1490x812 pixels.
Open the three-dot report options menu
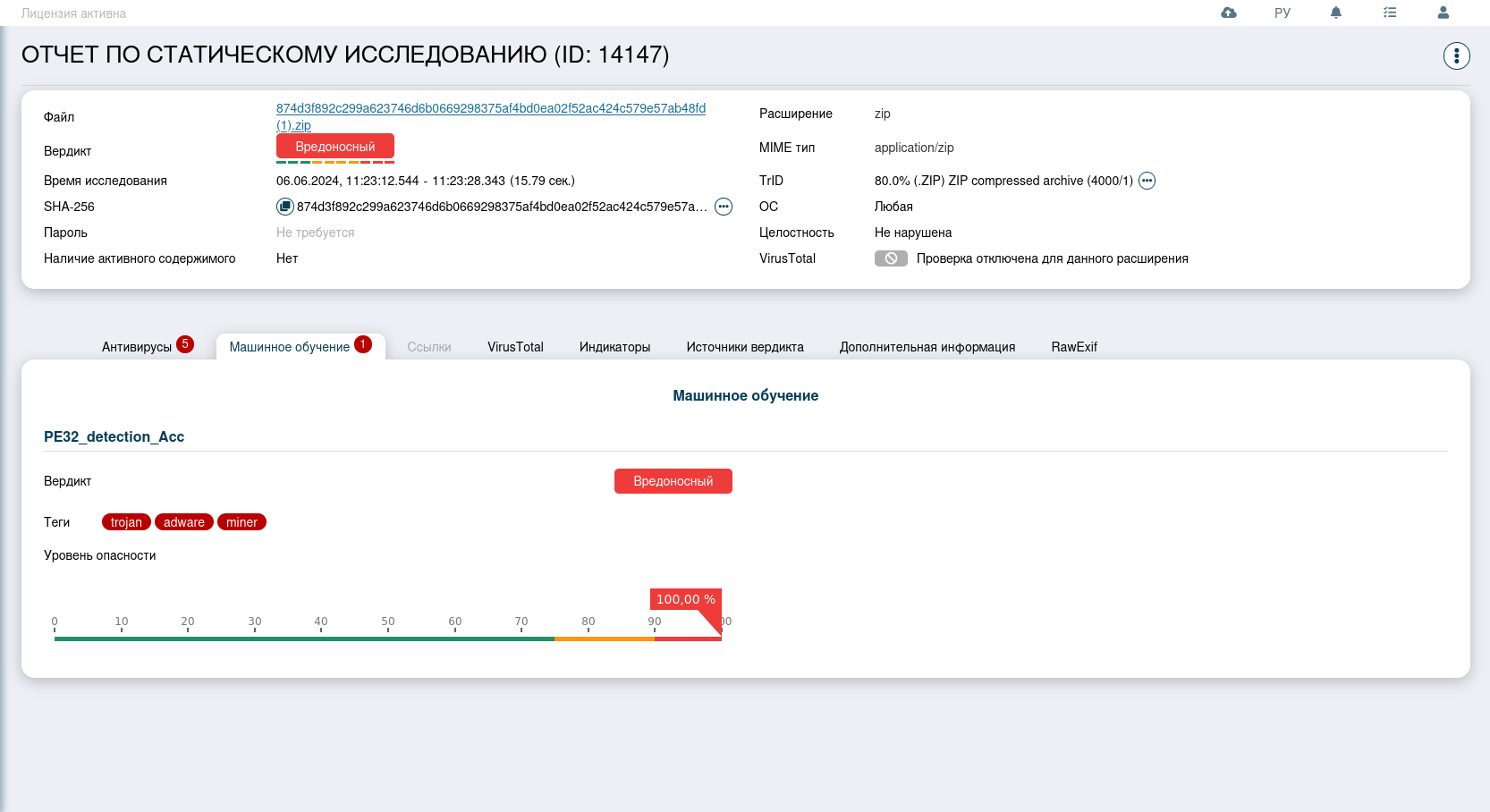pyautogui.click(x=1456, y=55)
